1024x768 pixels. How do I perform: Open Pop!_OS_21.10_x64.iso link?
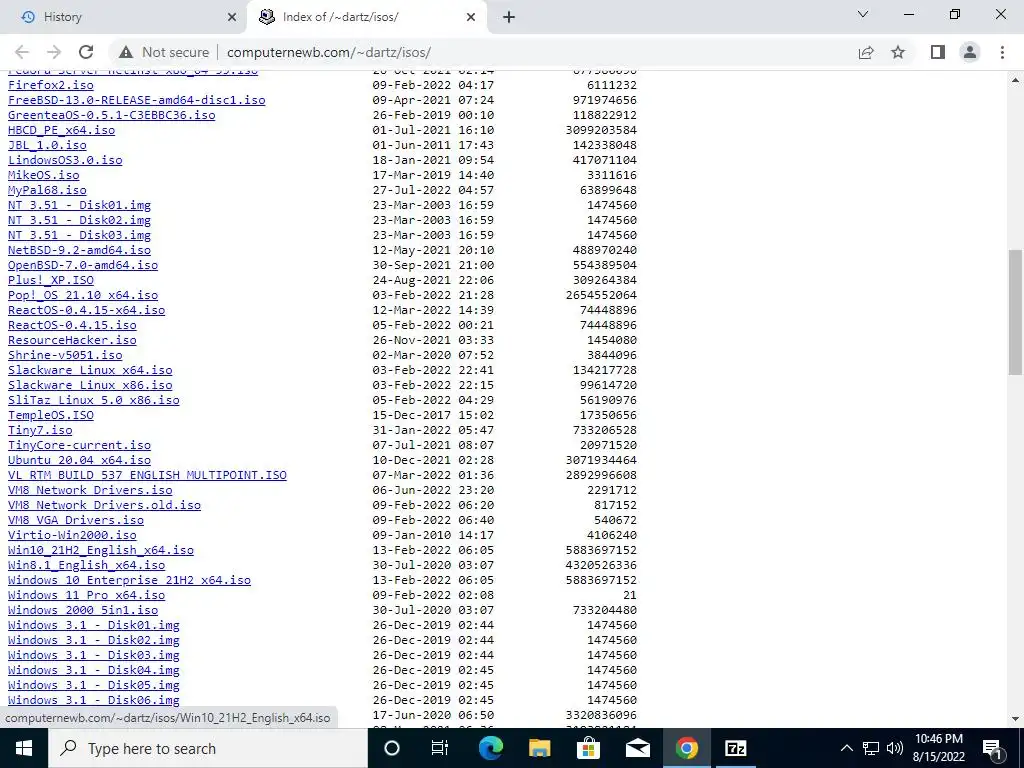[x=83, y=295]
